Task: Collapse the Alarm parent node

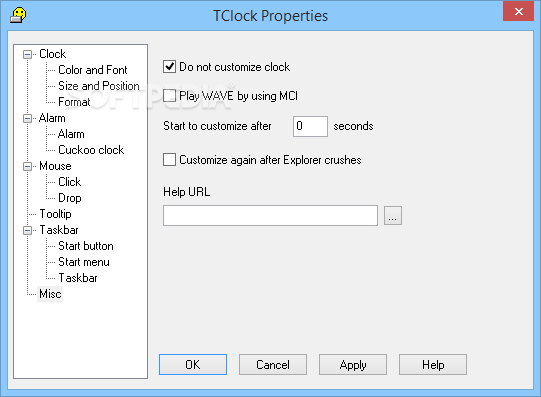Action: [x=27, y=118]
